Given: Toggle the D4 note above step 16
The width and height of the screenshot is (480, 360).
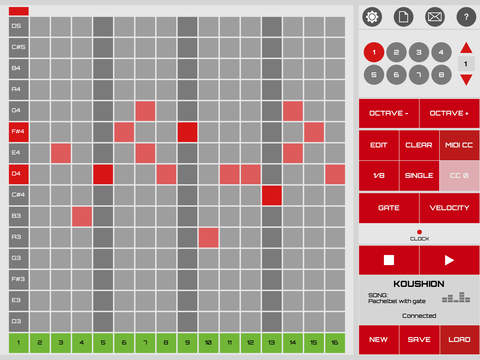Looking at the screenshot, I should tap(335, 174).
